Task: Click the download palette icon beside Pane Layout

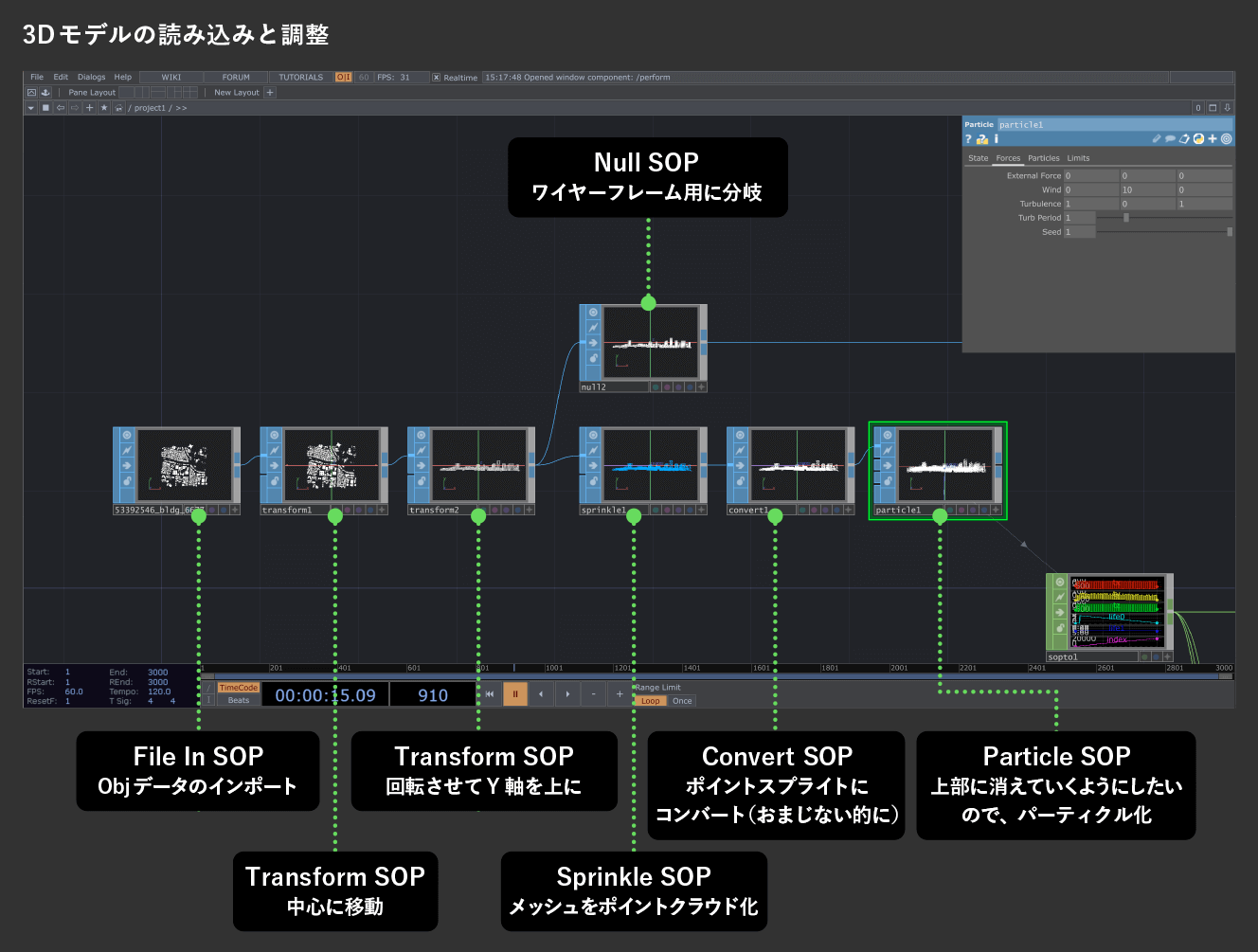Action: click(45, 93)
